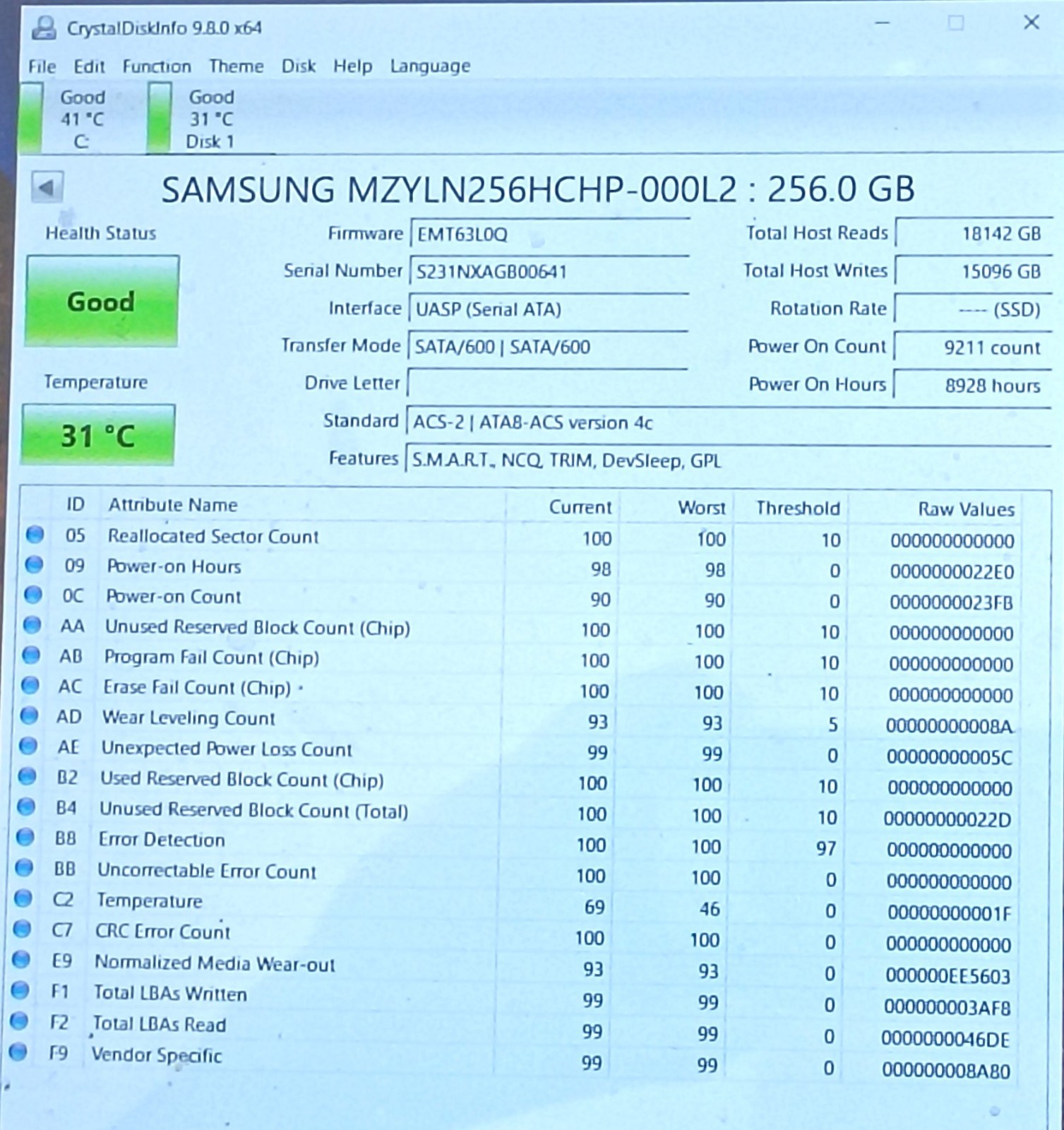Minimize the CrystalDiskInfo window
This screenshot has height=1130, width=1064.
coord(882,23)
